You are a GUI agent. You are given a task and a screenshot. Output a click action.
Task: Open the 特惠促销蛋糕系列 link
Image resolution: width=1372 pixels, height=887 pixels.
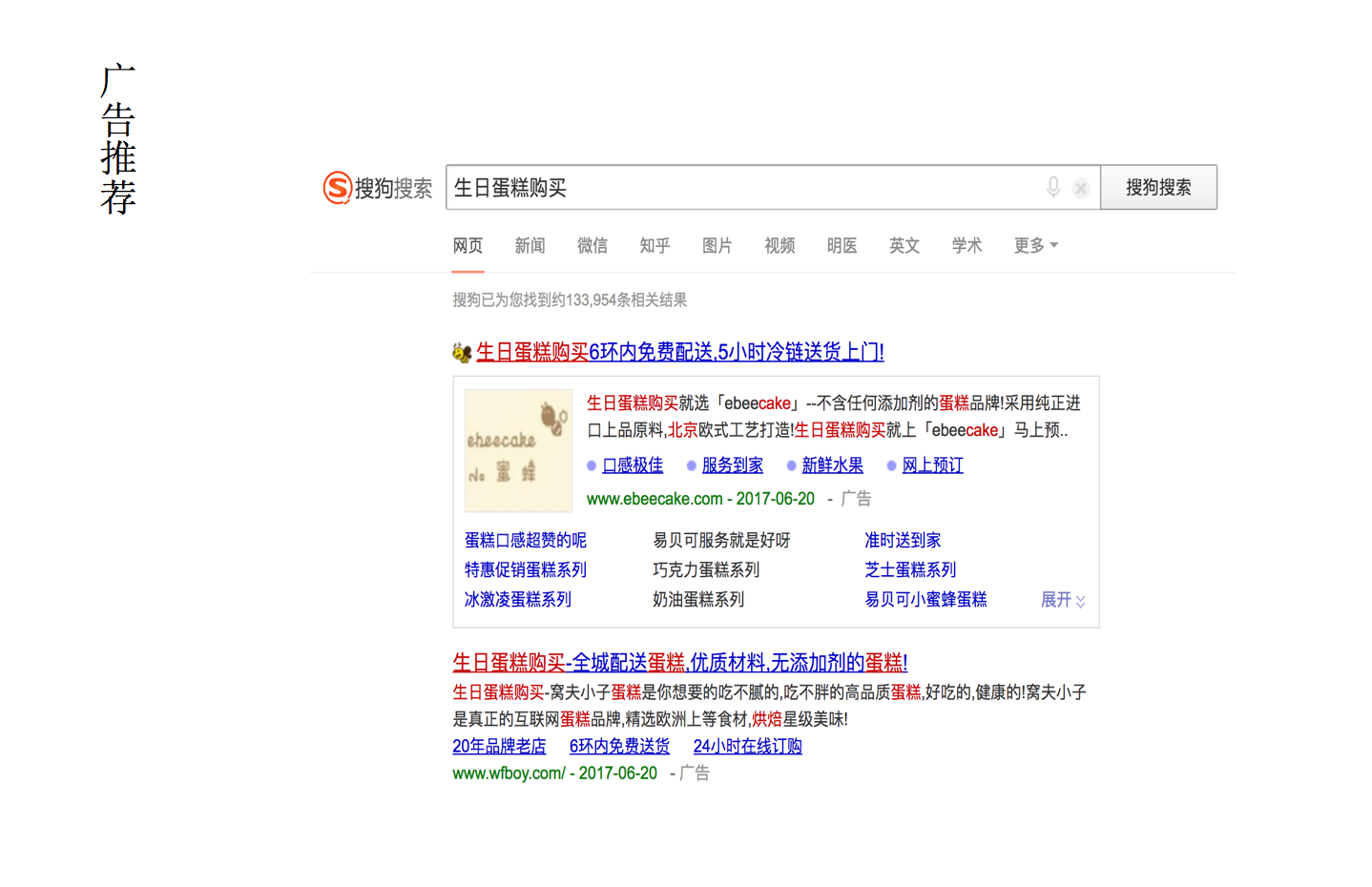tap(526, 570)
